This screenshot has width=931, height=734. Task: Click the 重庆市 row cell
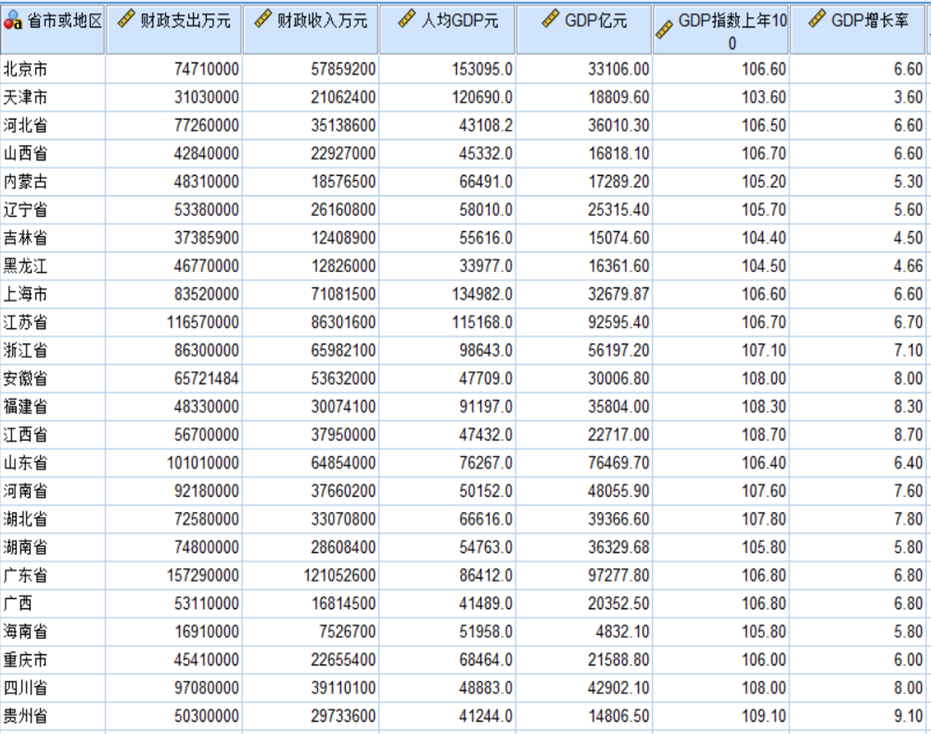tap(53, 660)
